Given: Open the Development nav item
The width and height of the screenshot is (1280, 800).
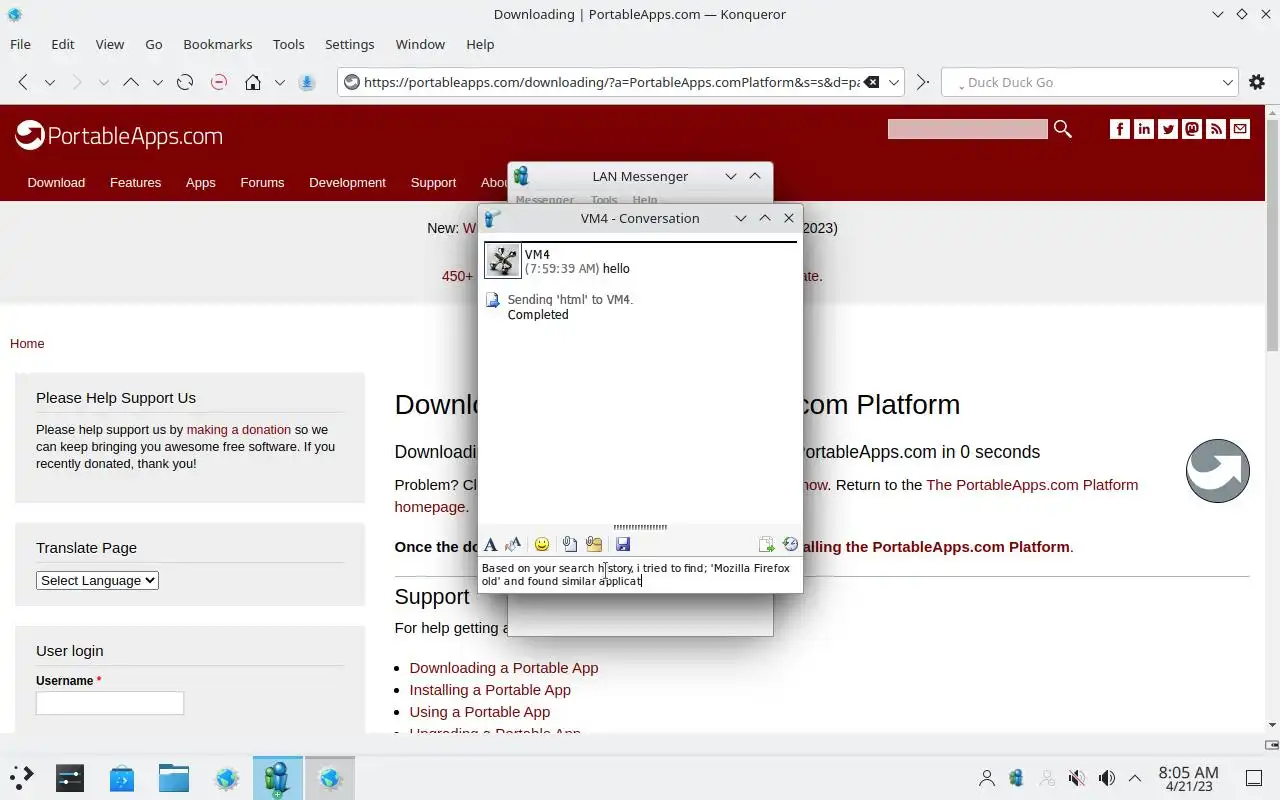Looking at the screenshot, I should [x=347, y=182].
